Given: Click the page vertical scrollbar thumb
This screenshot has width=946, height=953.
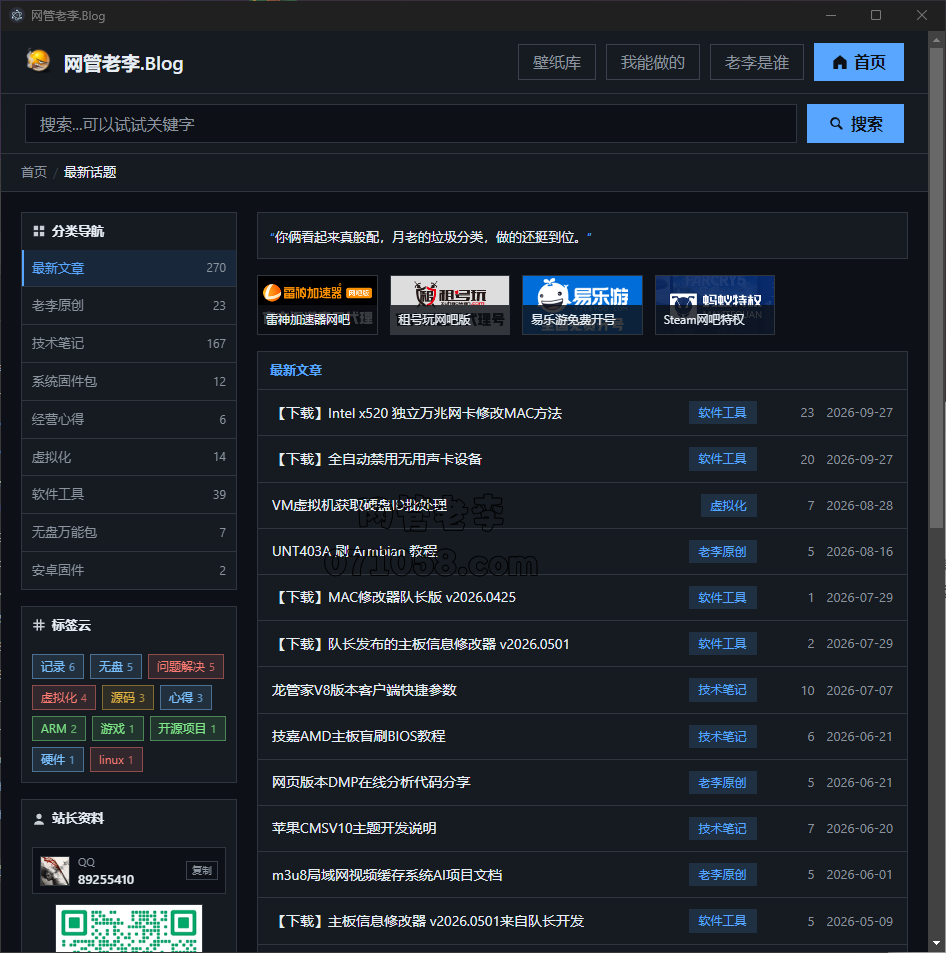Looking at the screenshot, I should 936,287.
